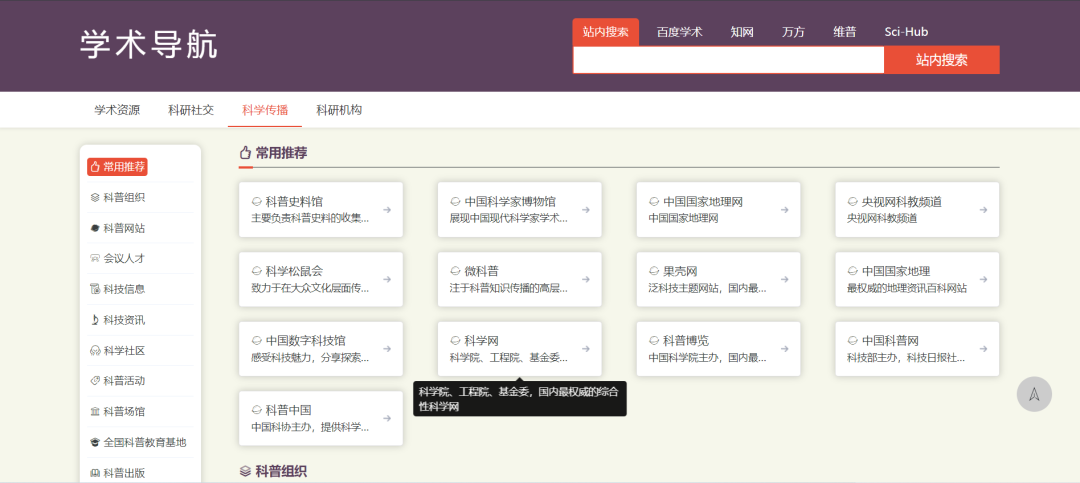The width and height of the screenshot is (1080, 483).
Task: Open the 科普博览 link
Action: pyautogui.click(x=718, y=349)
